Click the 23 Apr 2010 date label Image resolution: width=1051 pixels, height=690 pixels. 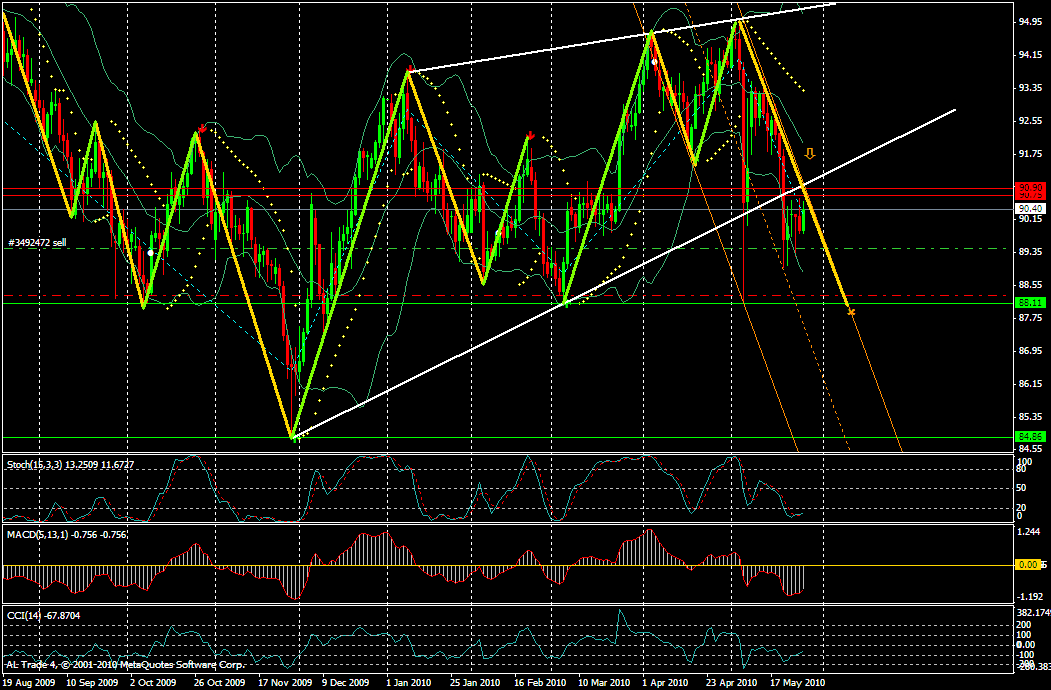pos(728,682)
